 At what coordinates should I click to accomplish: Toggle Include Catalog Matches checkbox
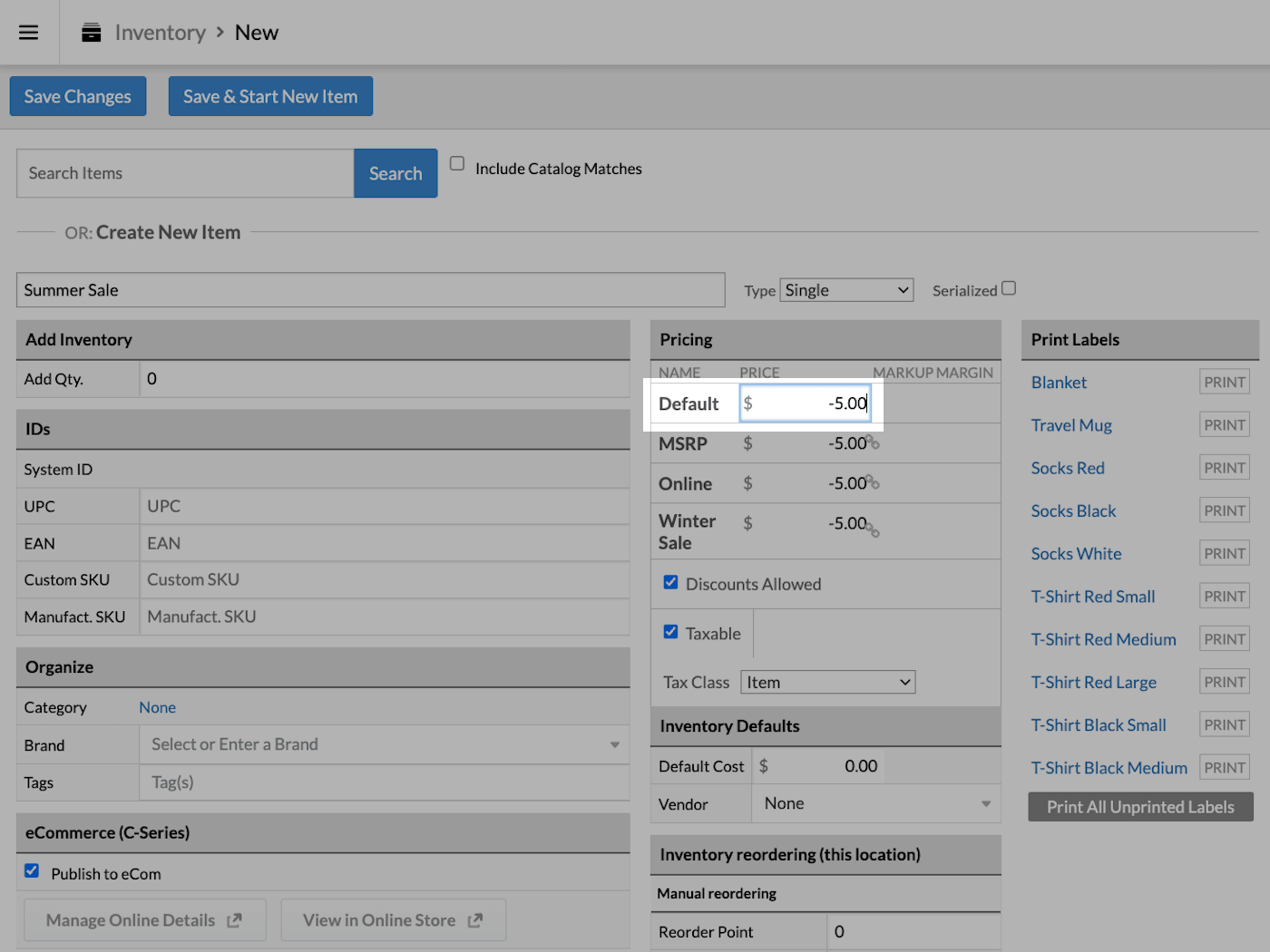[457, 163]
